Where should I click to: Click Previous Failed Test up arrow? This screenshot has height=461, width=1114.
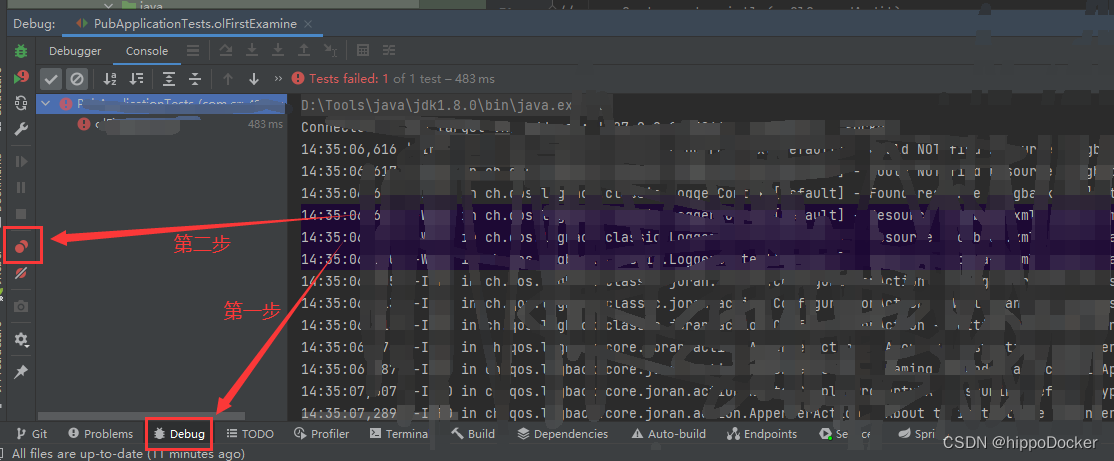[x=227, y=79]
